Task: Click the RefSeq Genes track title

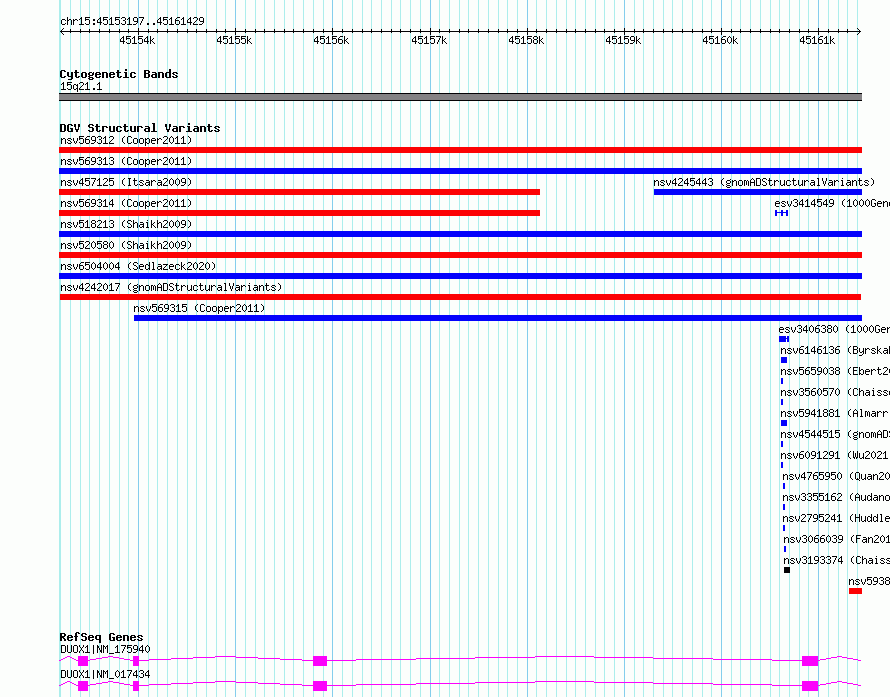Action: 102,637
